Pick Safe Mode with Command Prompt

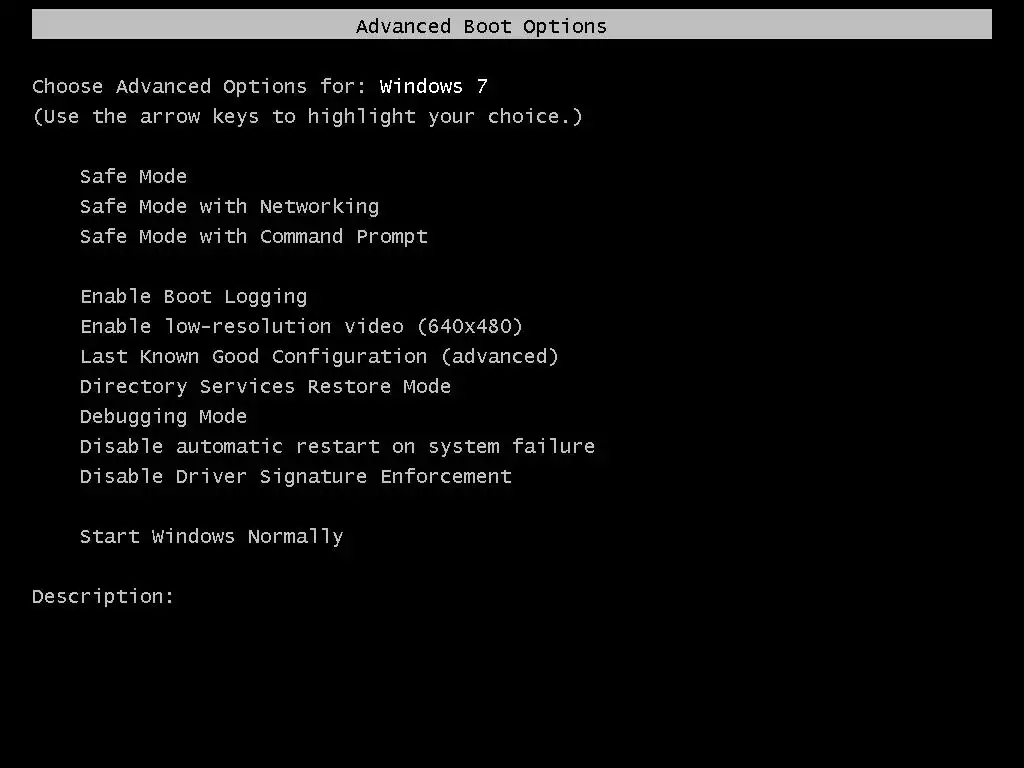click(x=253, y=237)
